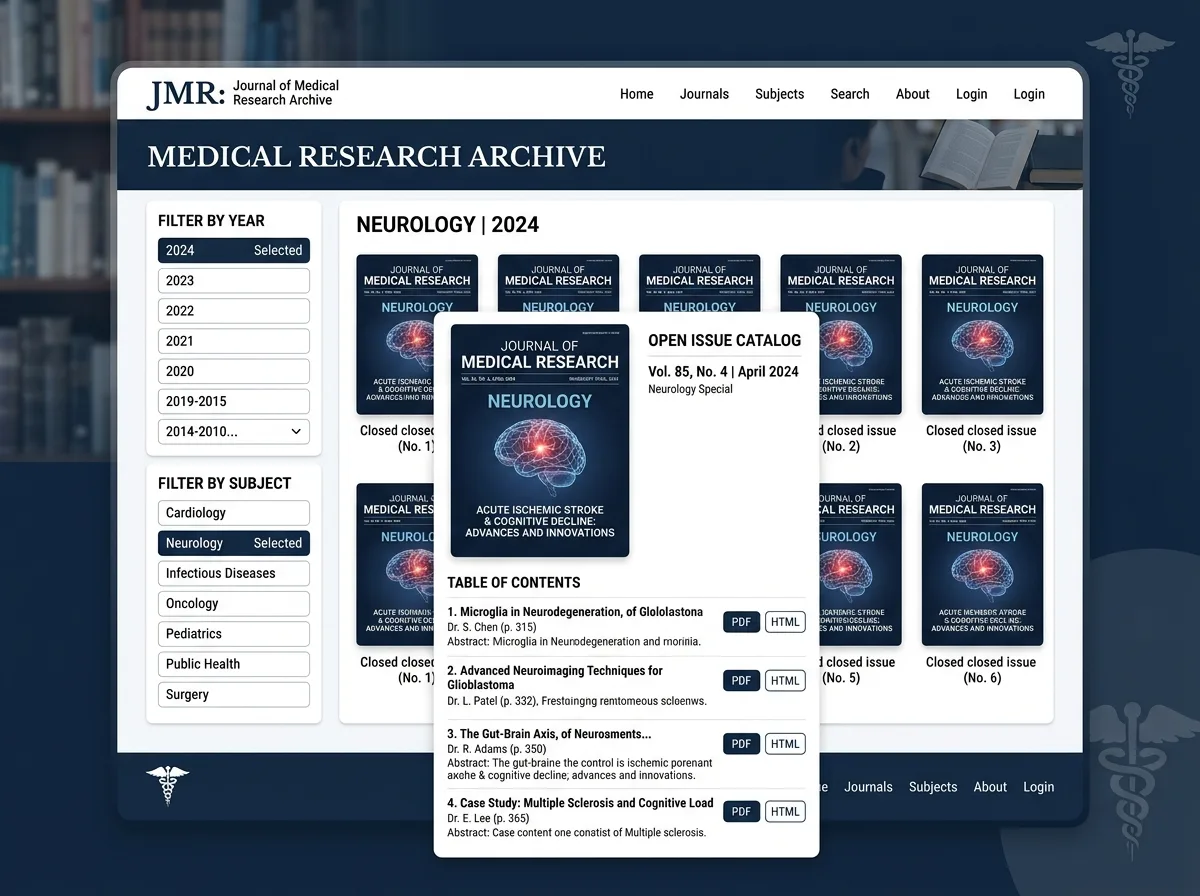Open Search in the top navigation

[x=849, y=94]
